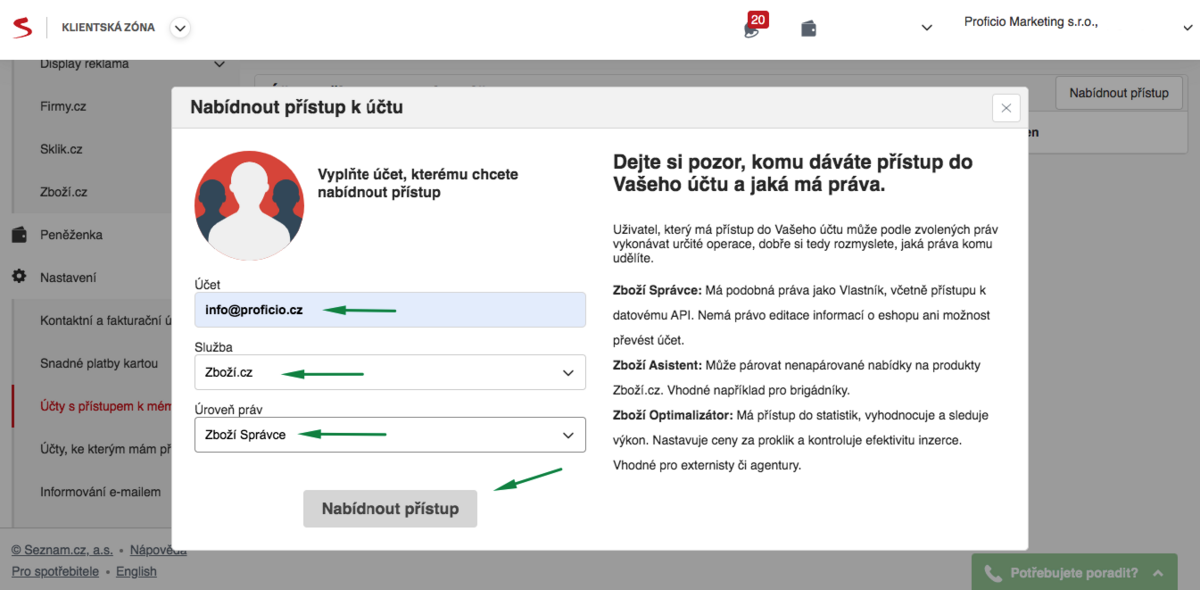Open the Potřebujete poradit? help widget

(1074, 573)
